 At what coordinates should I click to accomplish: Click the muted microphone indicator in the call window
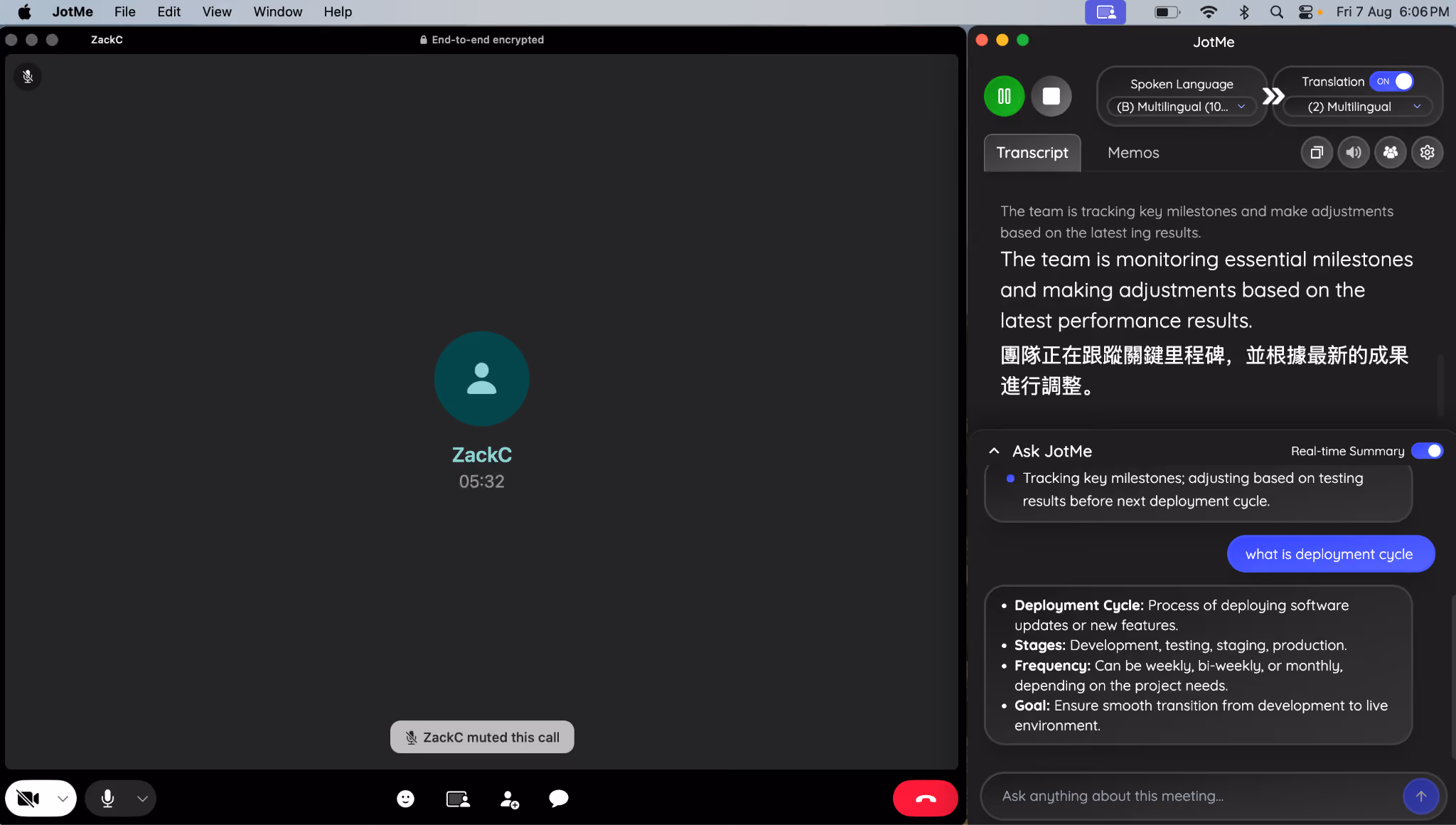coord(28,77)
